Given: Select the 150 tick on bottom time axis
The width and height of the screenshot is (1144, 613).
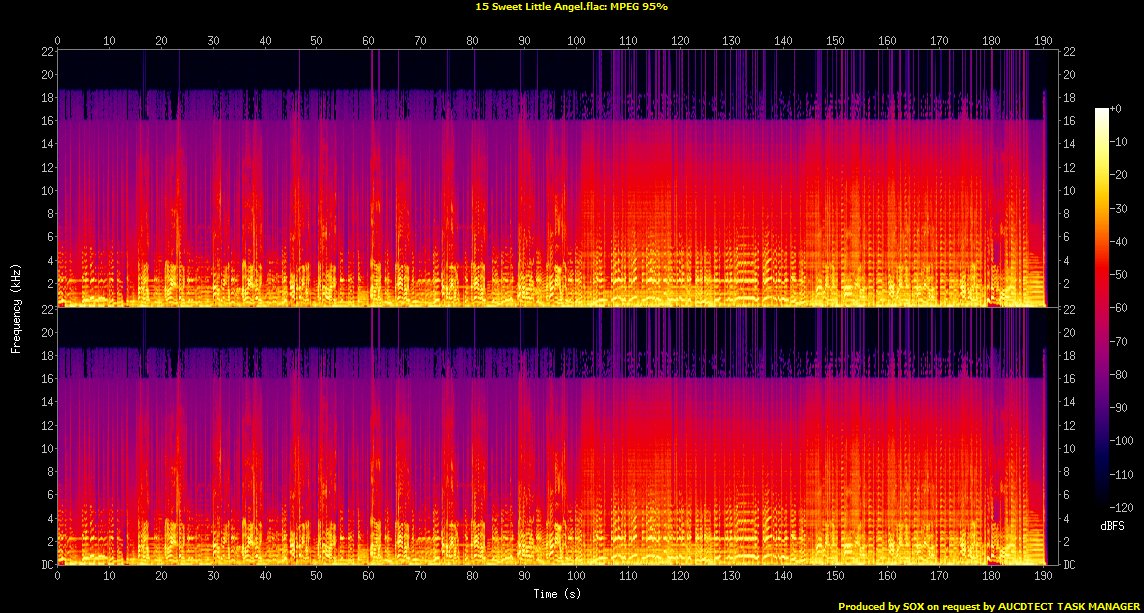Looking at the screenshot, I should (835, 576).
